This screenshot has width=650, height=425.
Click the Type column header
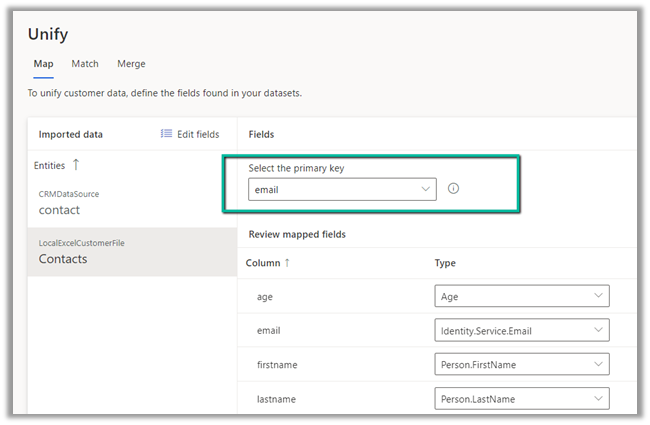445,263
